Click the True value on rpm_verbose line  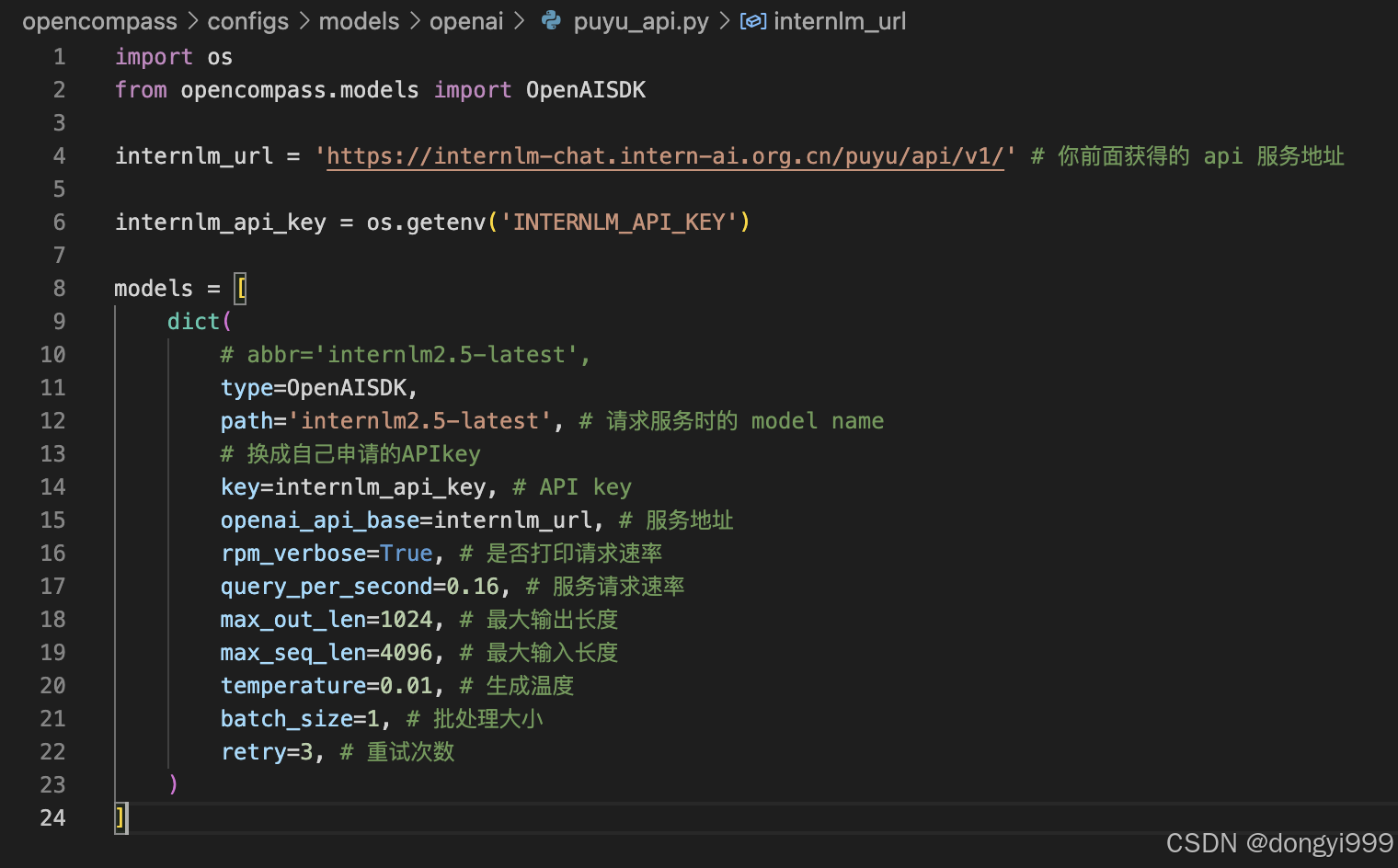click(x=407, y=553)
